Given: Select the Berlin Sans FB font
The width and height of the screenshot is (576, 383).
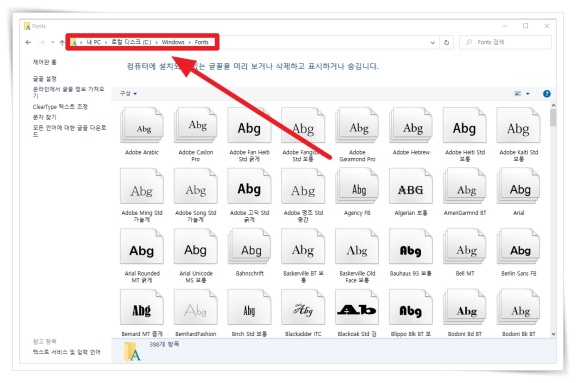Looking at the screenshot, I should tap(518, 246).
